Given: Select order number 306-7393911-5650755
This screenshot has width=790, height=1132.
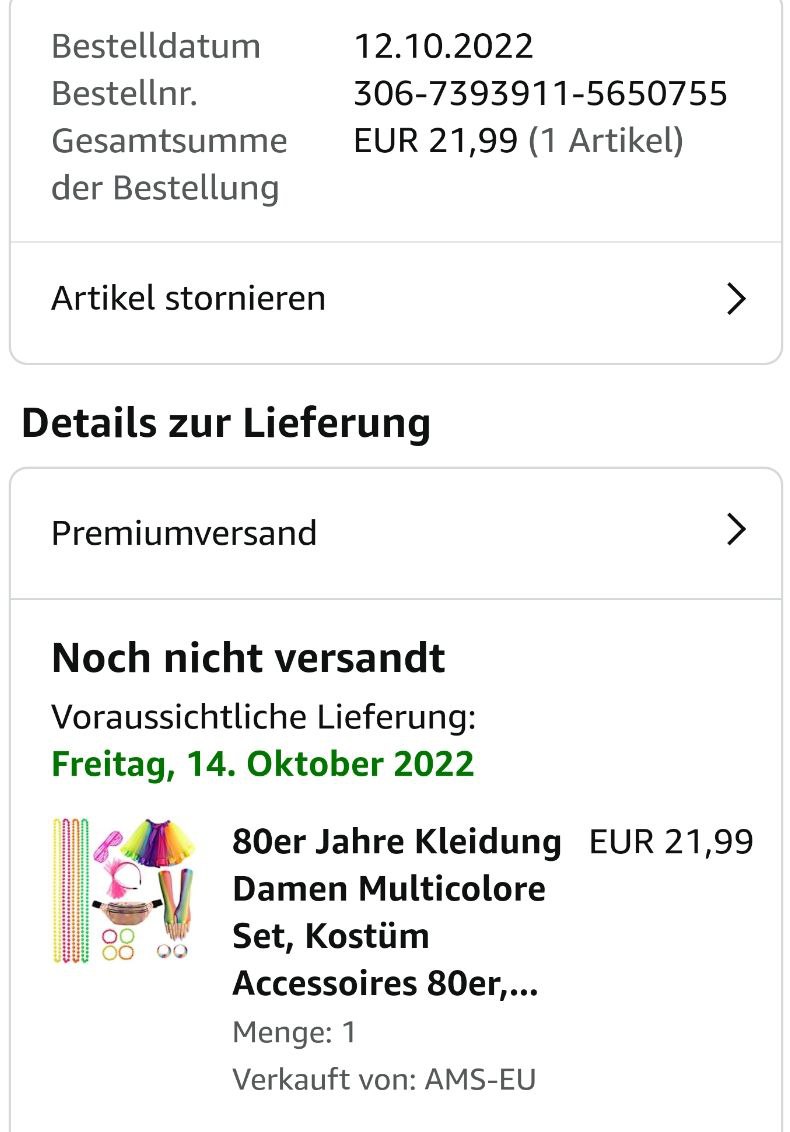Looking at the screenshot, I should pyautogui.click(x=540, y=93).
